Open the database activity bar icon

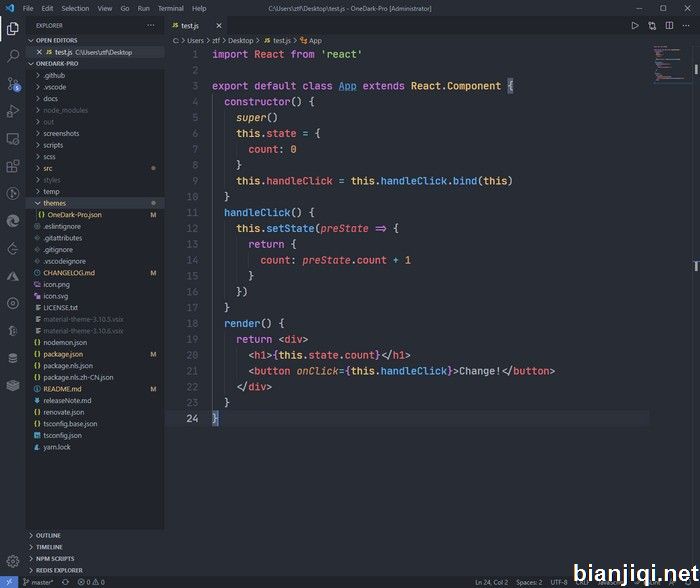pos(12,358)
